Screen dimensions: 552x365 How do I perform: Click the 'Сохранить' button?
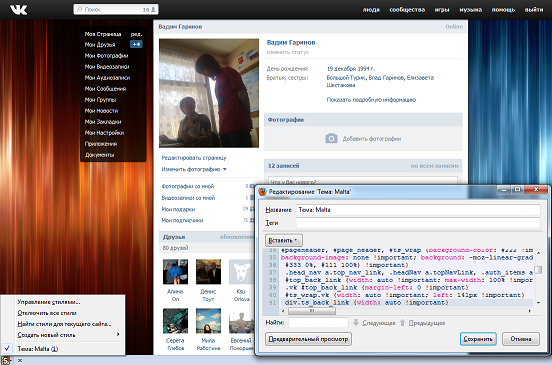point(478,339)
